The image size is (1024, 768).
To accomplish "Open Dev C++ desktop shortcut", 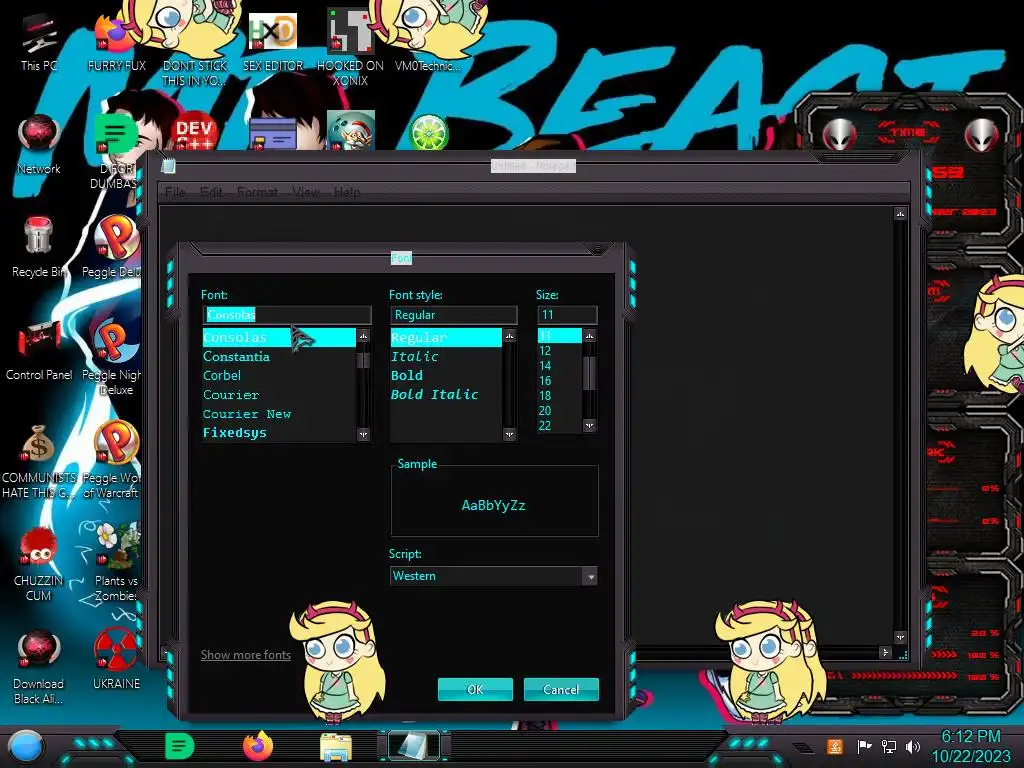I will [194, 133].
